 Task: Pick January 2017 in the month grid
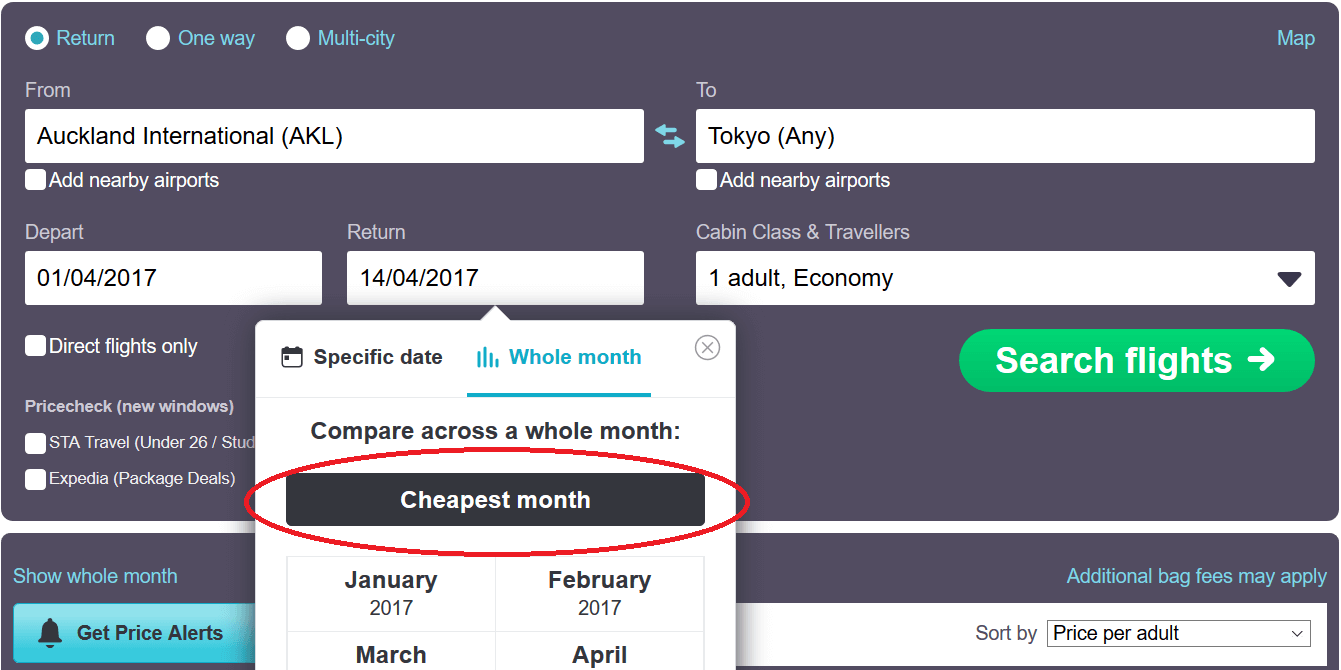point(391,593)
